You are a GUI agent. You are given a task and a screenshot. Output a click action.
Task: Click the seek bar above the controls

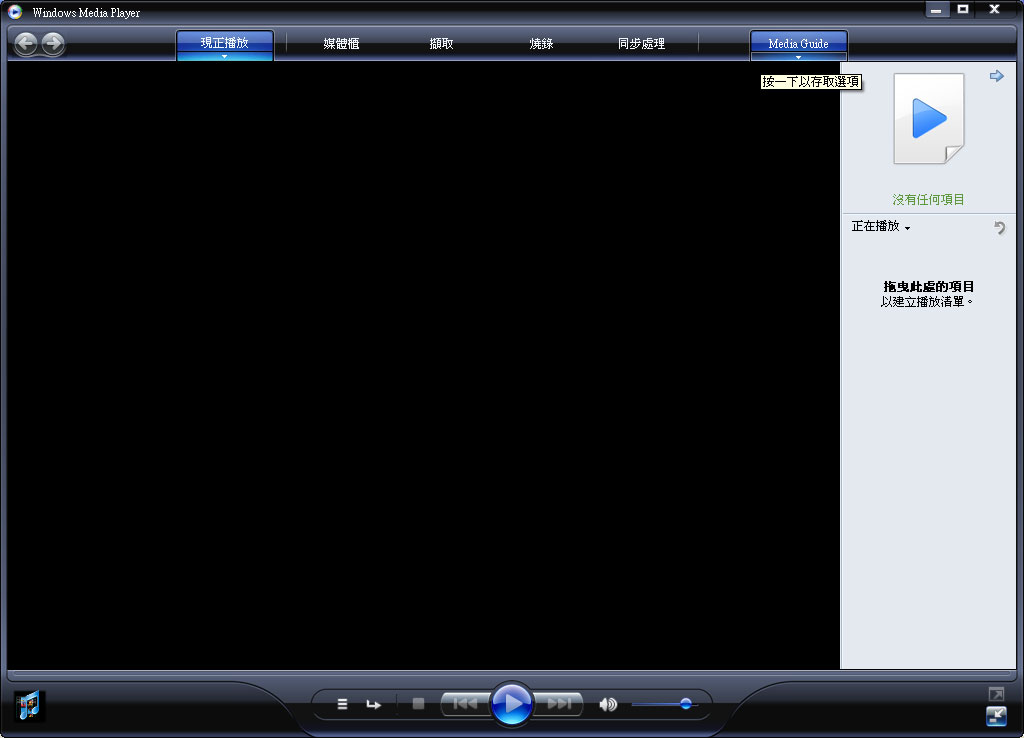click(511, 673)
